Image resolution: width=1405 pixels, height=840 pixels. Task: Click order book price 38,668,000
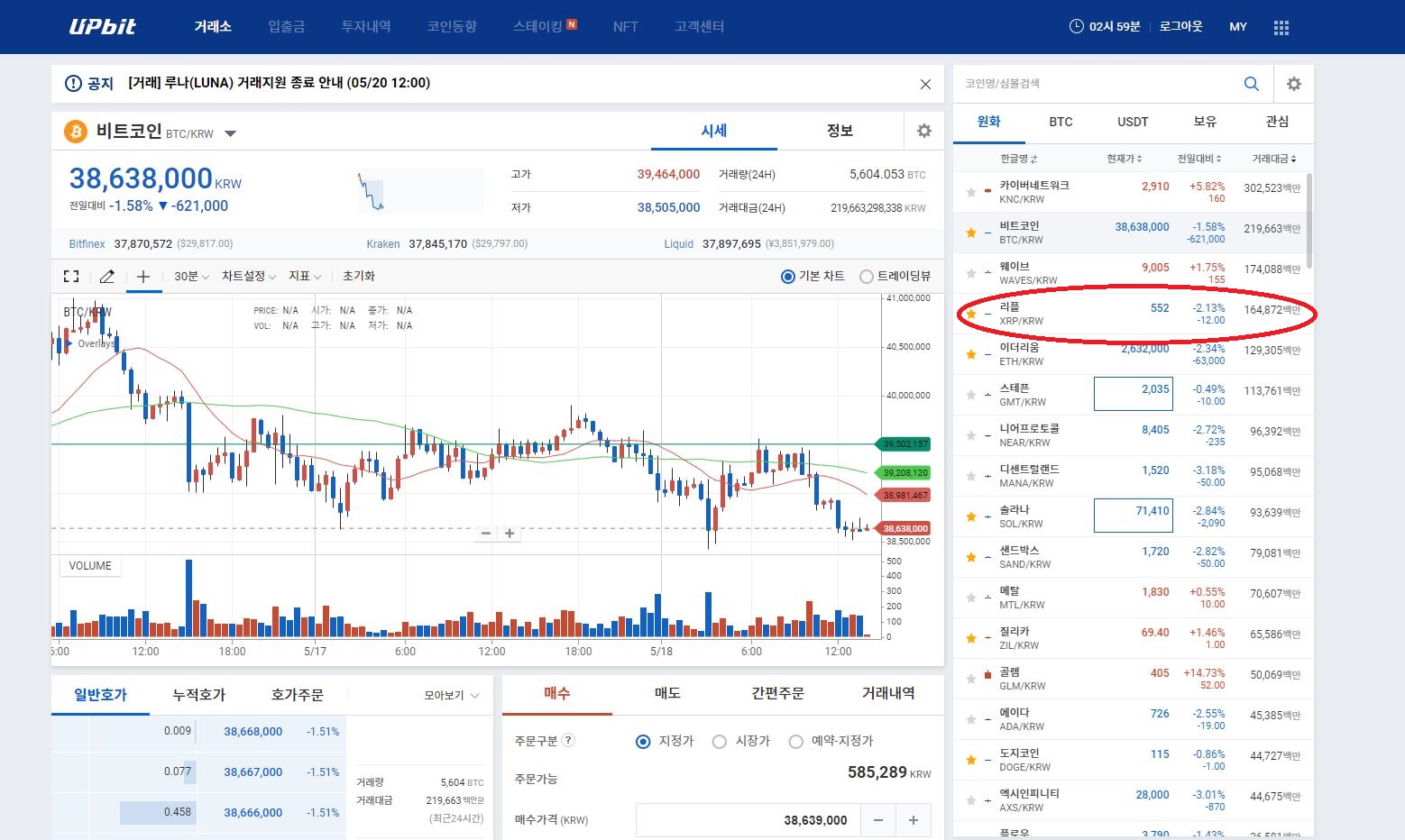[253, 732]
